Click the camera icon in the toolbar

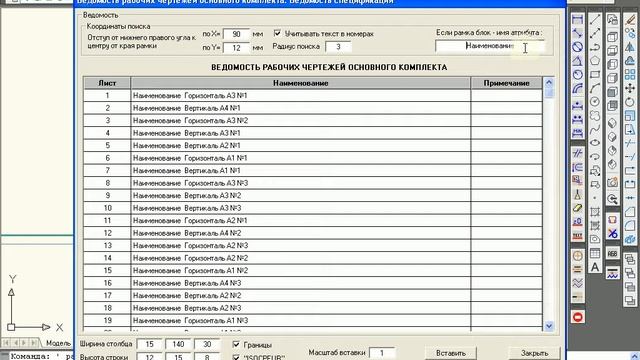coord(613,182)
